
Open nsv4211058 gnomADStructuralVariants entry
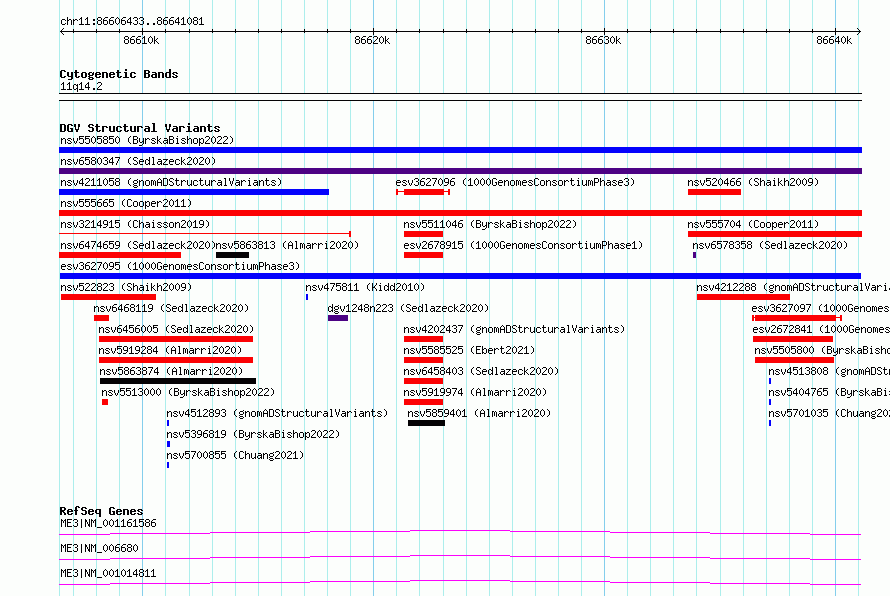(171, 182)
